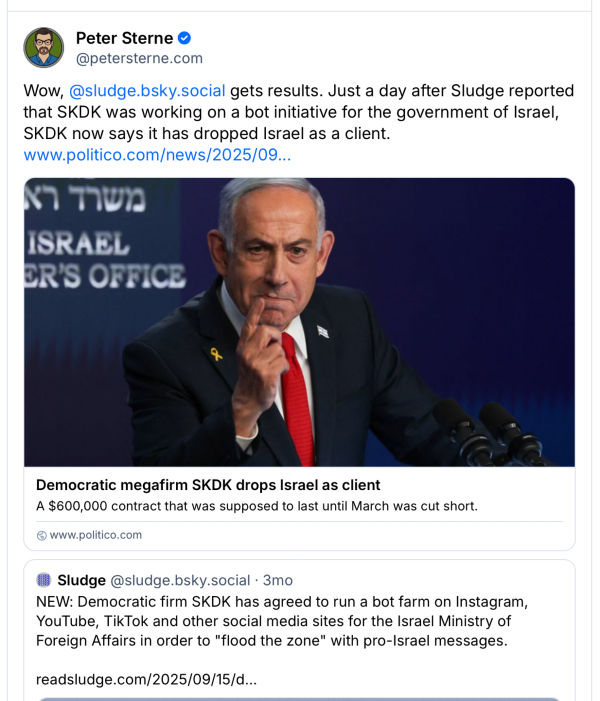Click the "3mo" timestamp
Image resolution: width=600 pixels, height=701 pixels.
[278, 580]
